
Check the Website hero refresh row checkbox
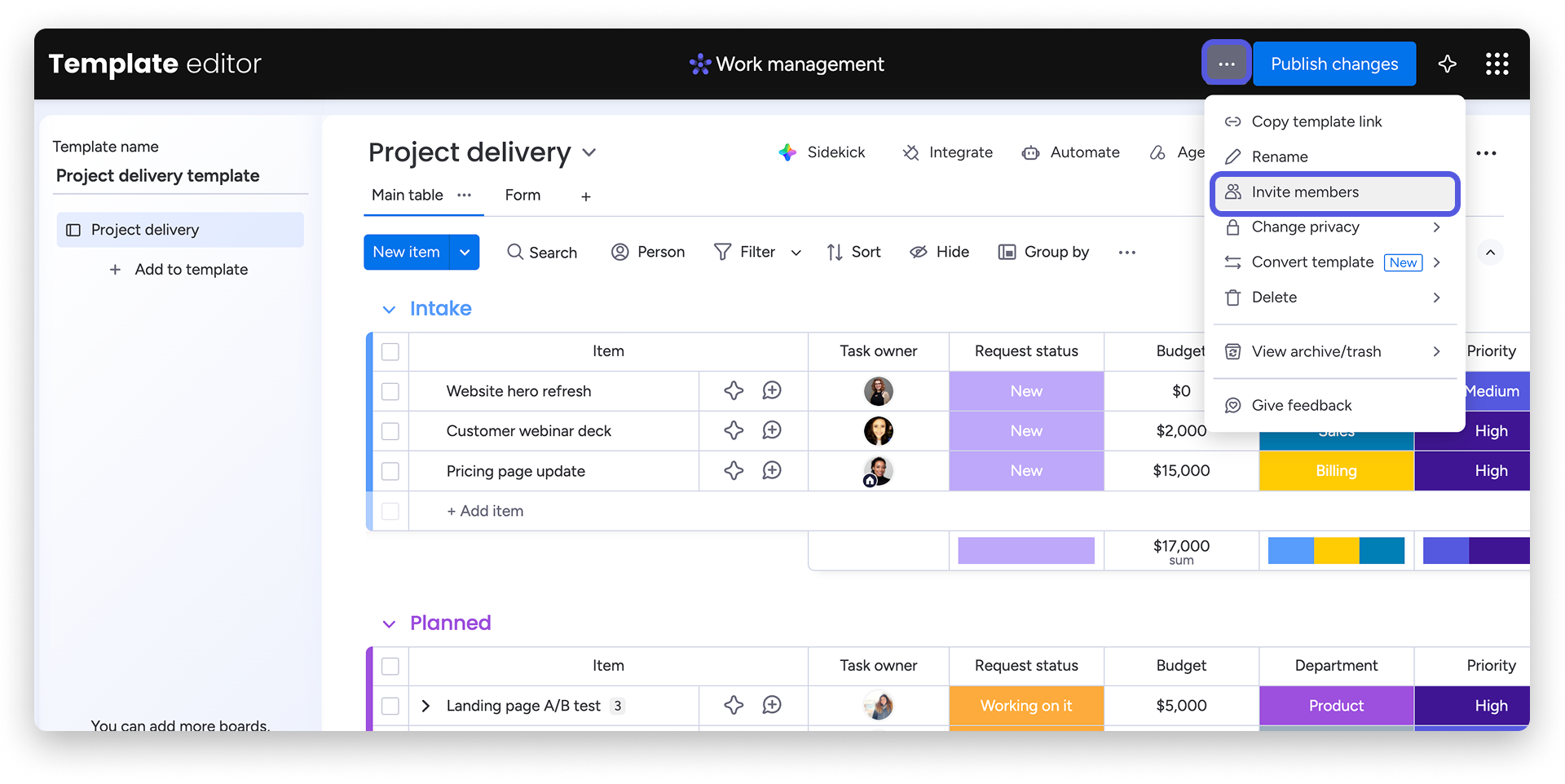[390, 391]
